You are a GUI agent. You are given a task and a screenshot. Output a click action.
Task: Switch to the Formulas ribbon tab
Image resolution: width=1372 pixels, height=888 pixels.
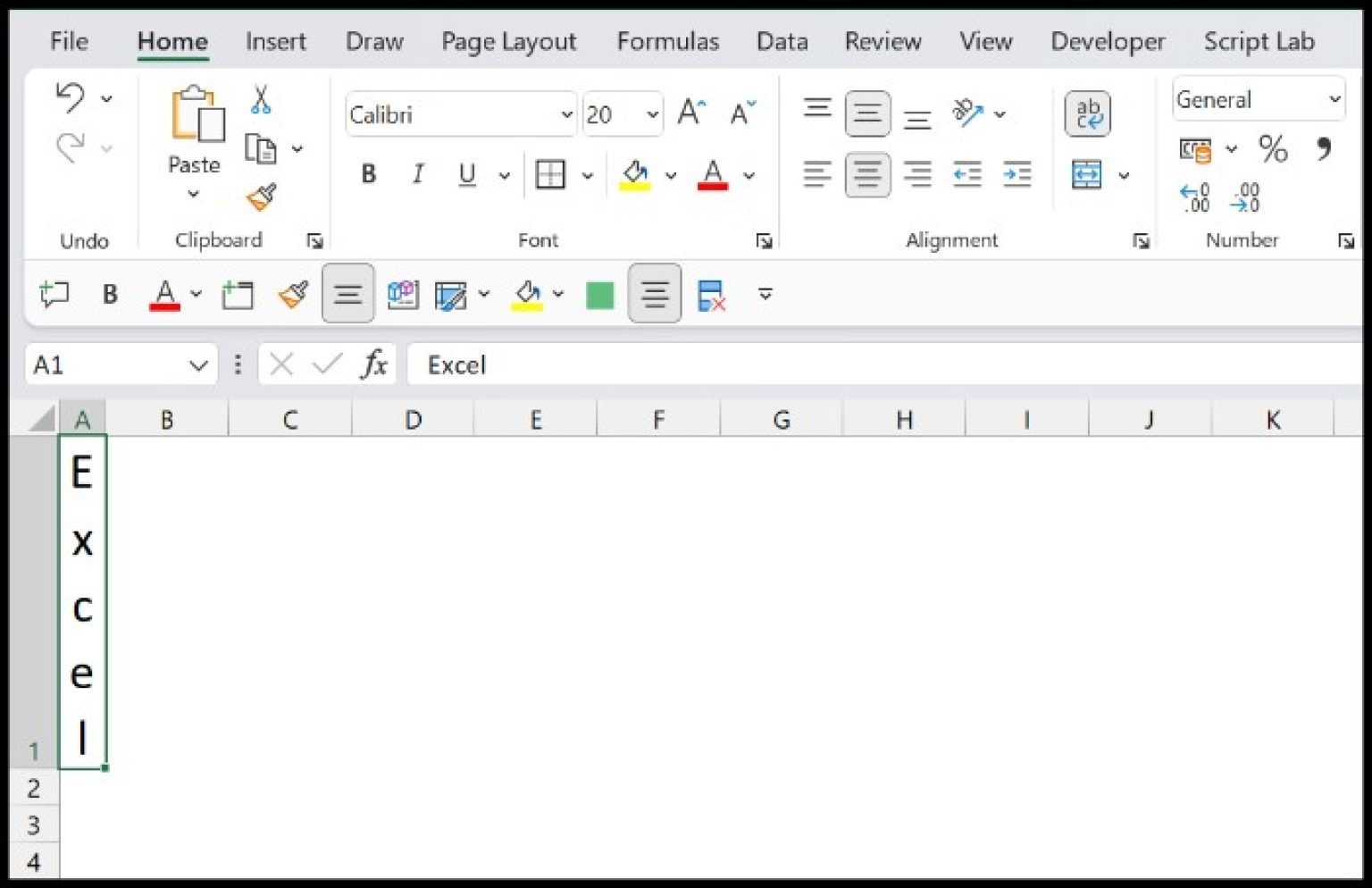667,41
